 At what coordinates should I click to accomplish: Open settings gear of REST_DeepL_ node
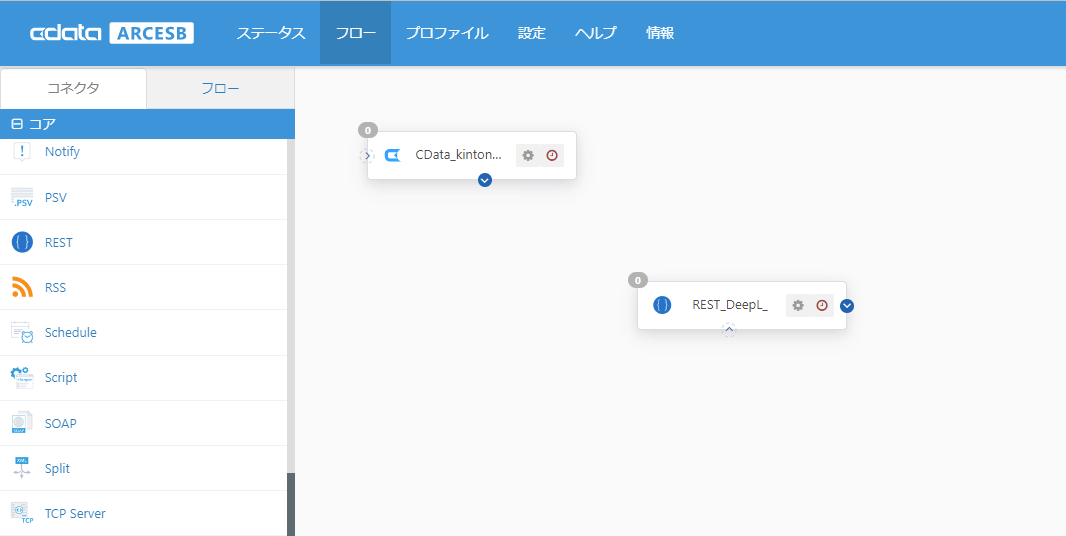click(798, 305)
